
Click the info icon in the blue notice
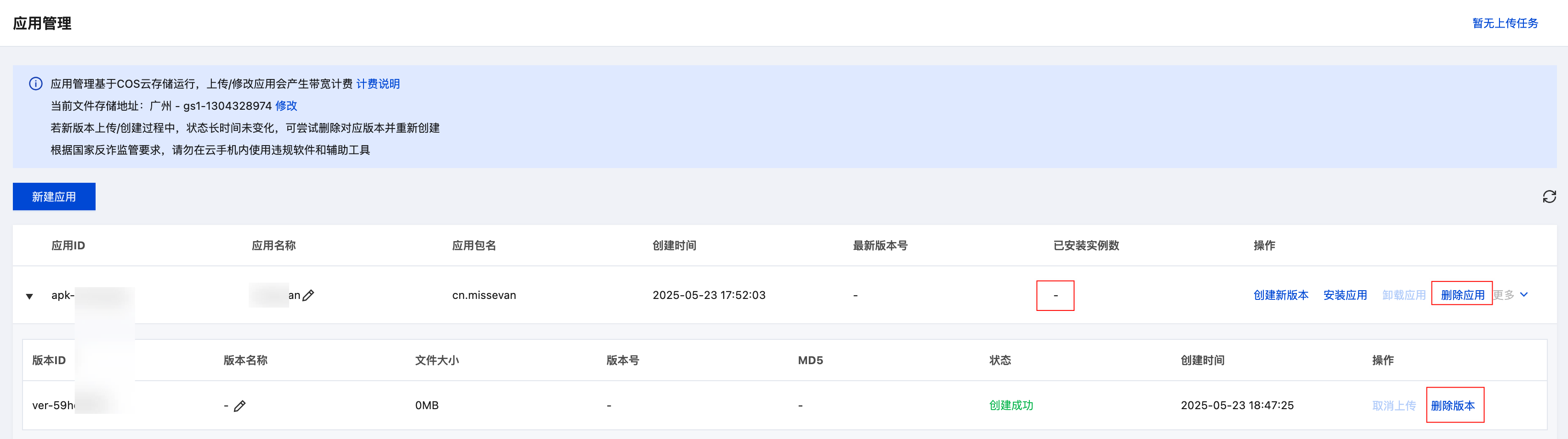click(x=36, y=84)
